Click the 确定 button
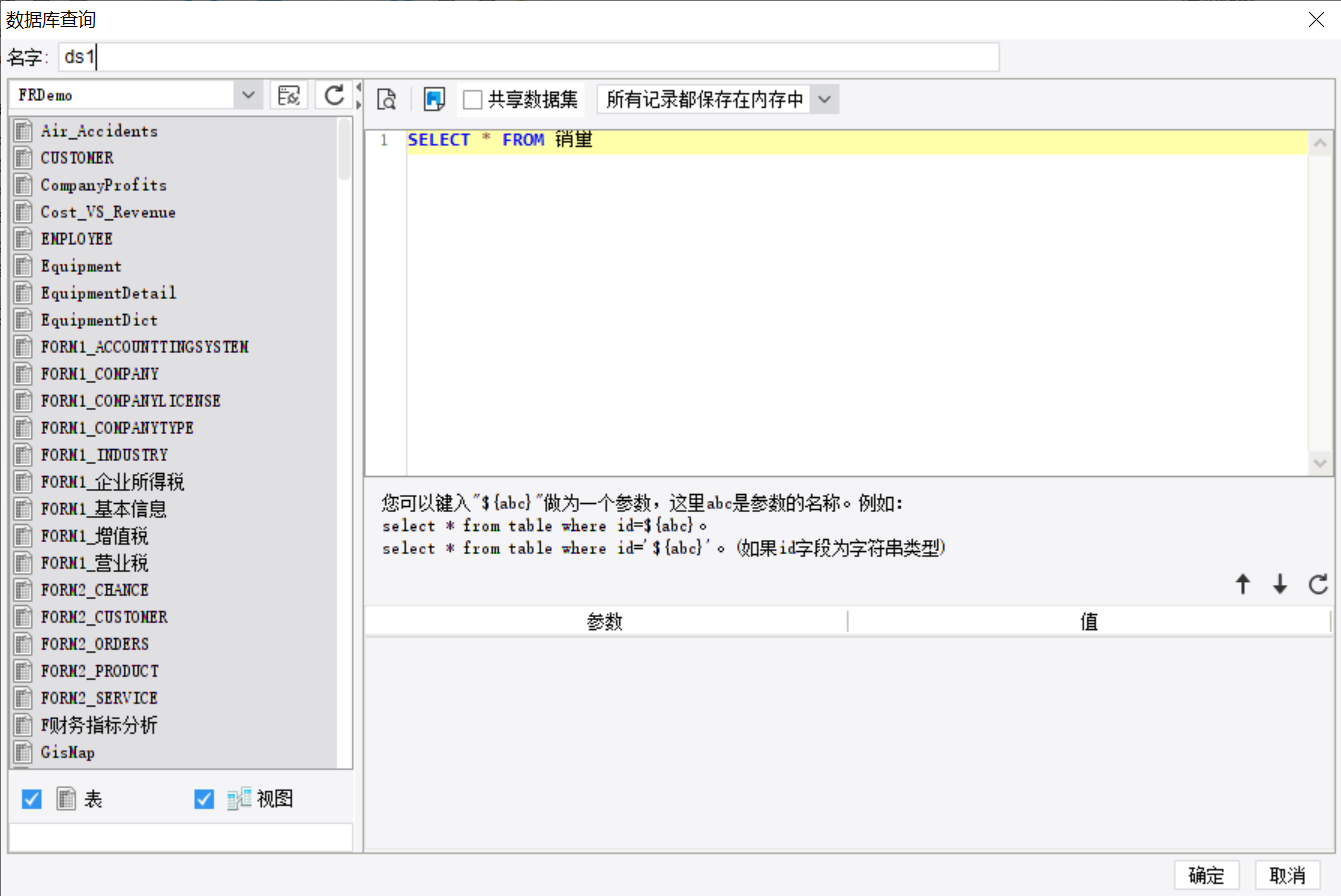The image size is (1341, 896). click(x=1207, y=875)
